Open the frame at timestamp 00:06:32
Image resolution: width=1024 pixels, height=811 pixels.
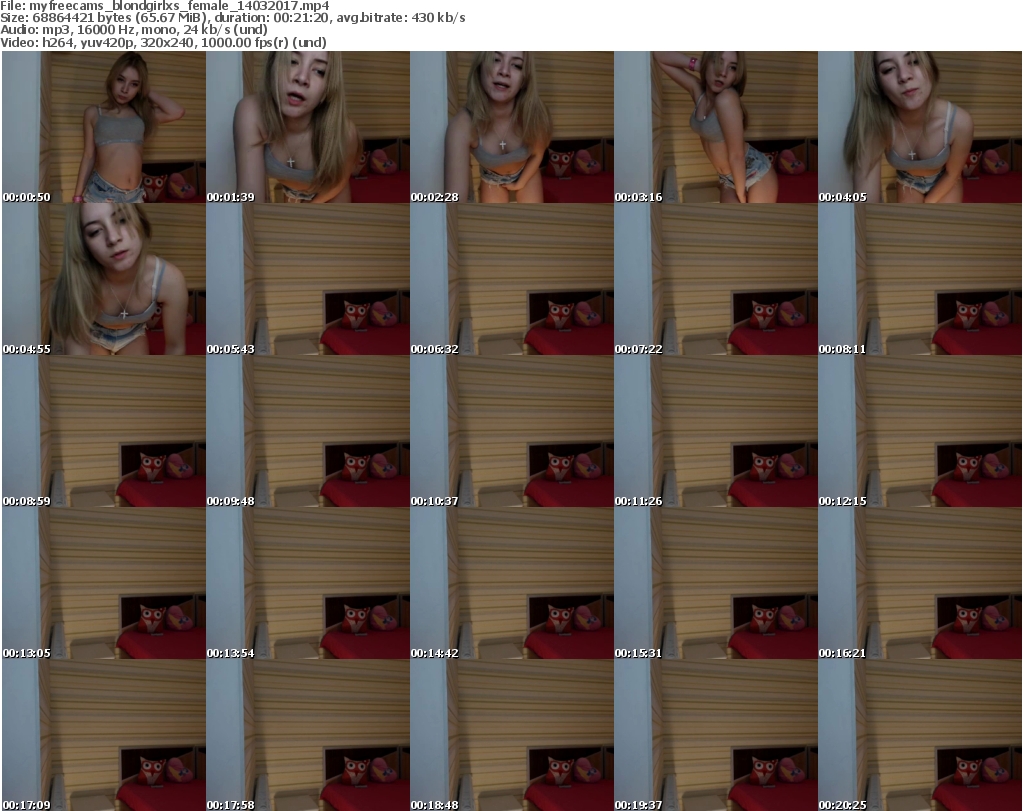[511, 279]
